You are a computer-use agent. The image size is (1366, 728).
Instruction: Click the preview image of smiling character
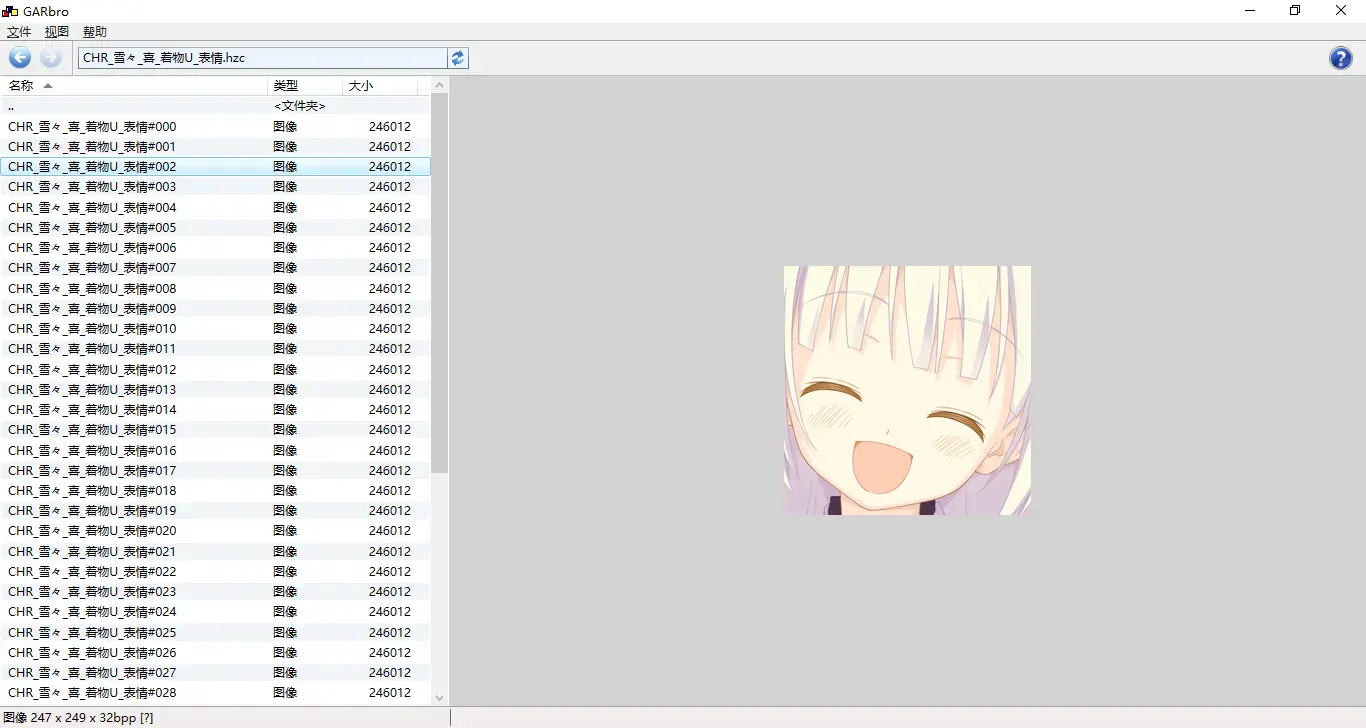click(907, 390)
